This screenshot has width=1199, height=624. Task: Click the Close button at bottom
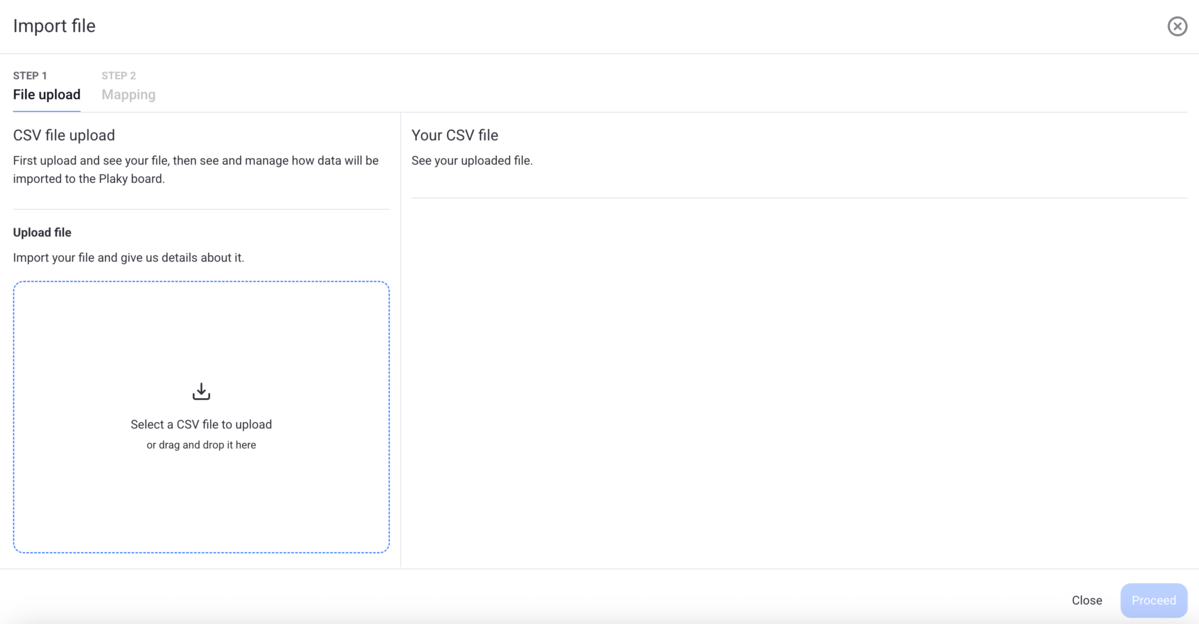(x=1086, y=600)
